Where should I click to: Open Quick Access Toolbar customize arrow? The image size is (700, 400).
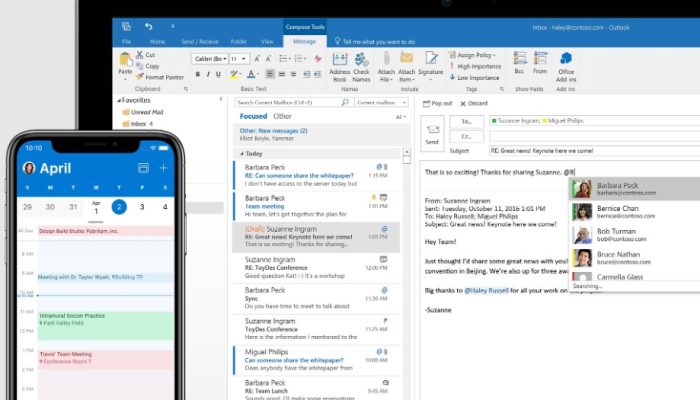[x=173, y=26]
